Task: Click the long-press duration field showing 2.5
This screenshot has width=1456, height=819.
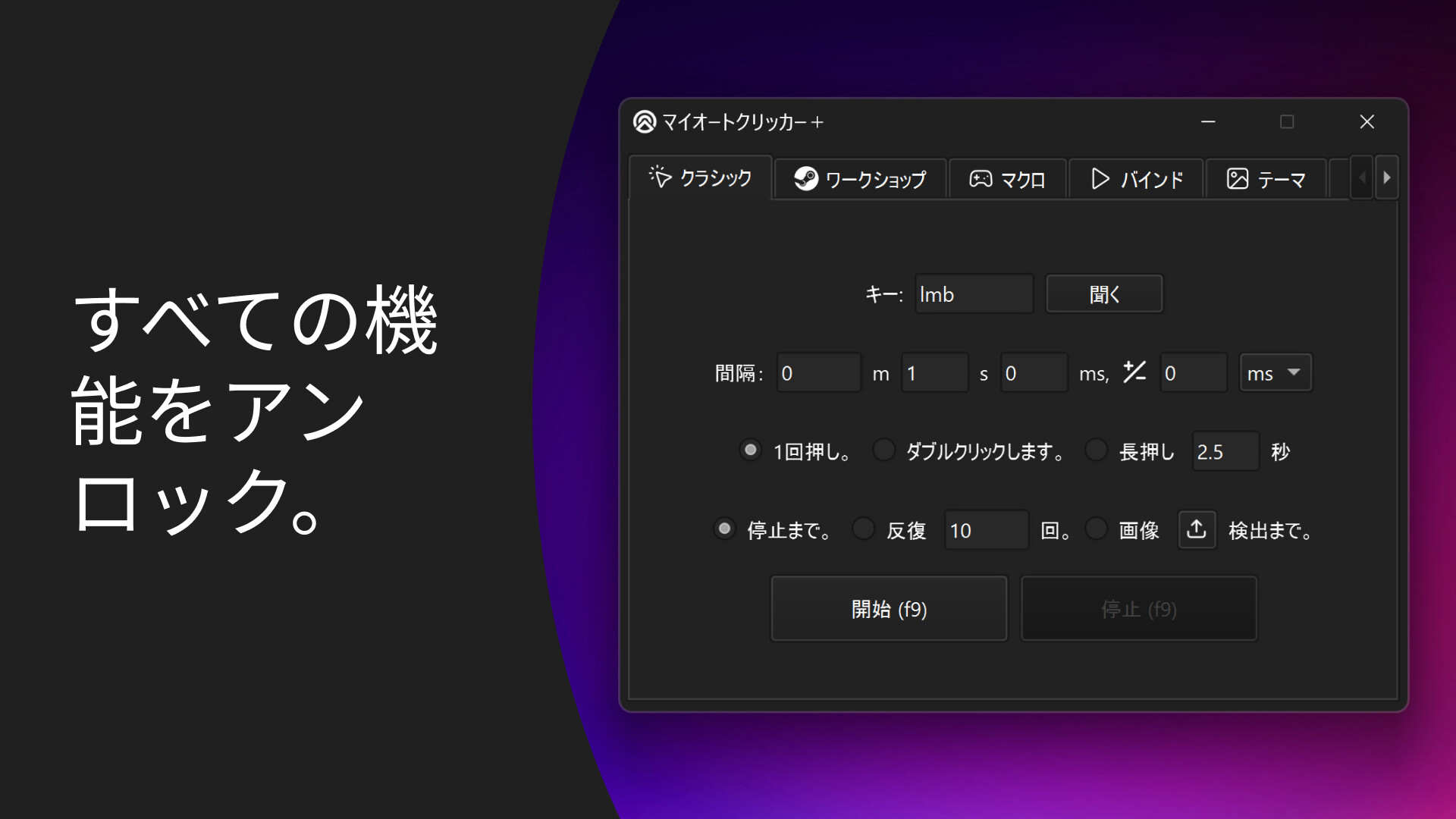Action: 1225,451
